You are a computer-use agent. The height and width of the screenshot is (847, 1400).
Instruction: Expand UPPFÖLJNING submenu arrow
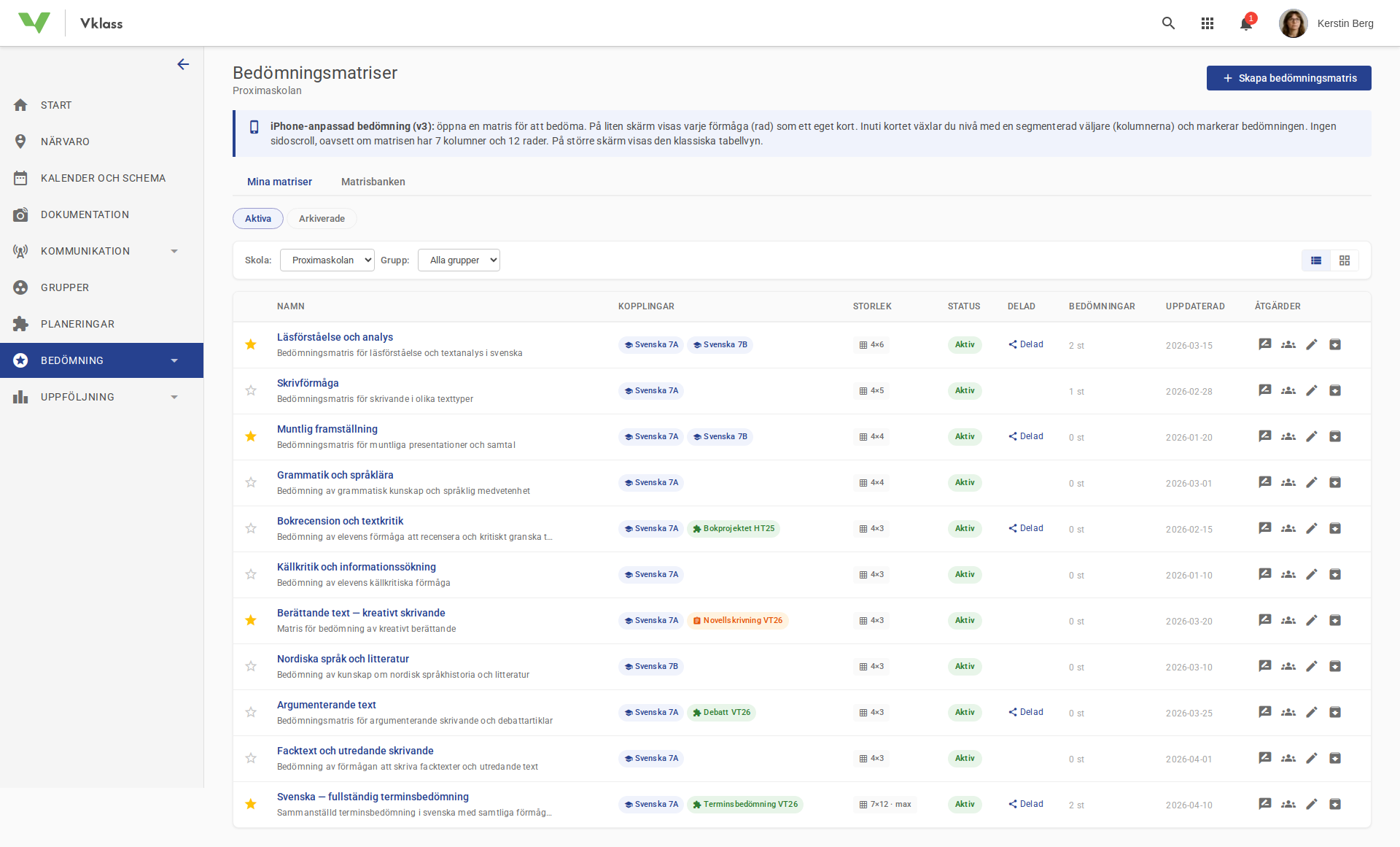pos(174,397)
